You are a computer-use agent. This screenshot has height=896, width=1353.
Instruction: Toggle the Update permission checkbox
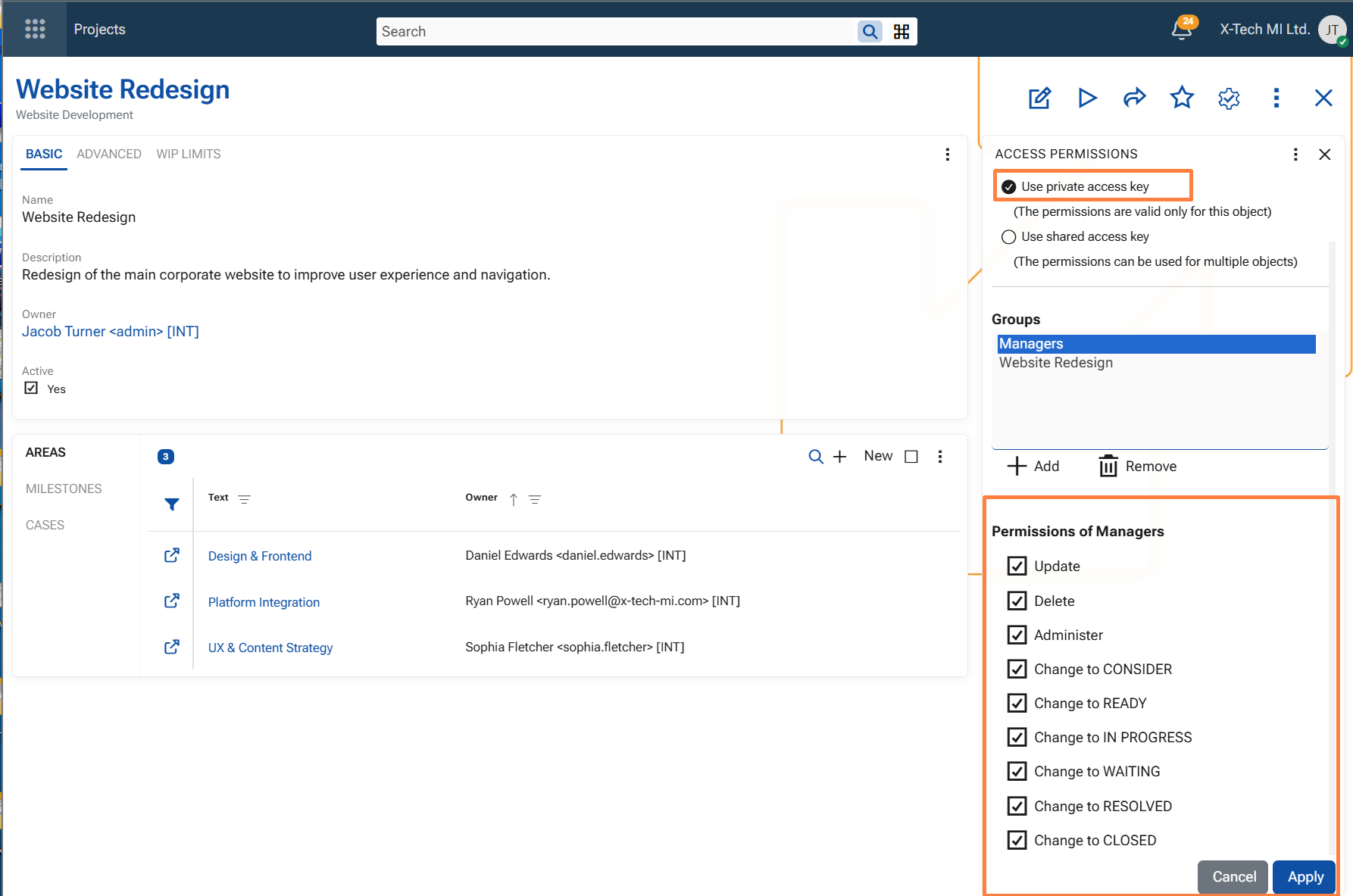coord(1017,566)
